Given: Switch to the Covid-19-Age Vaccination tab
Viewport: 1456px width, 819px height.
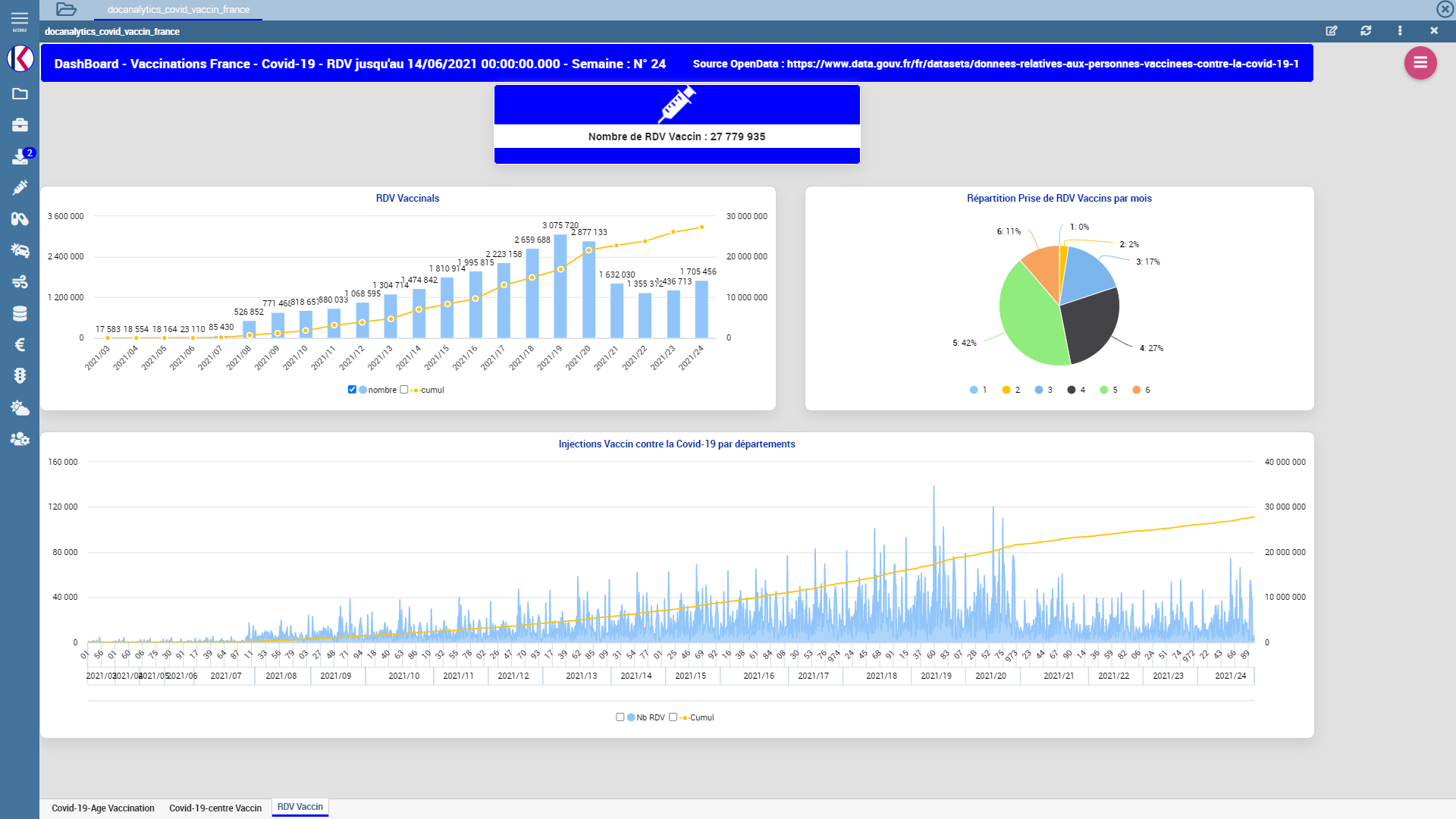Looking at the screenshot, I should [x=103, y=808].
